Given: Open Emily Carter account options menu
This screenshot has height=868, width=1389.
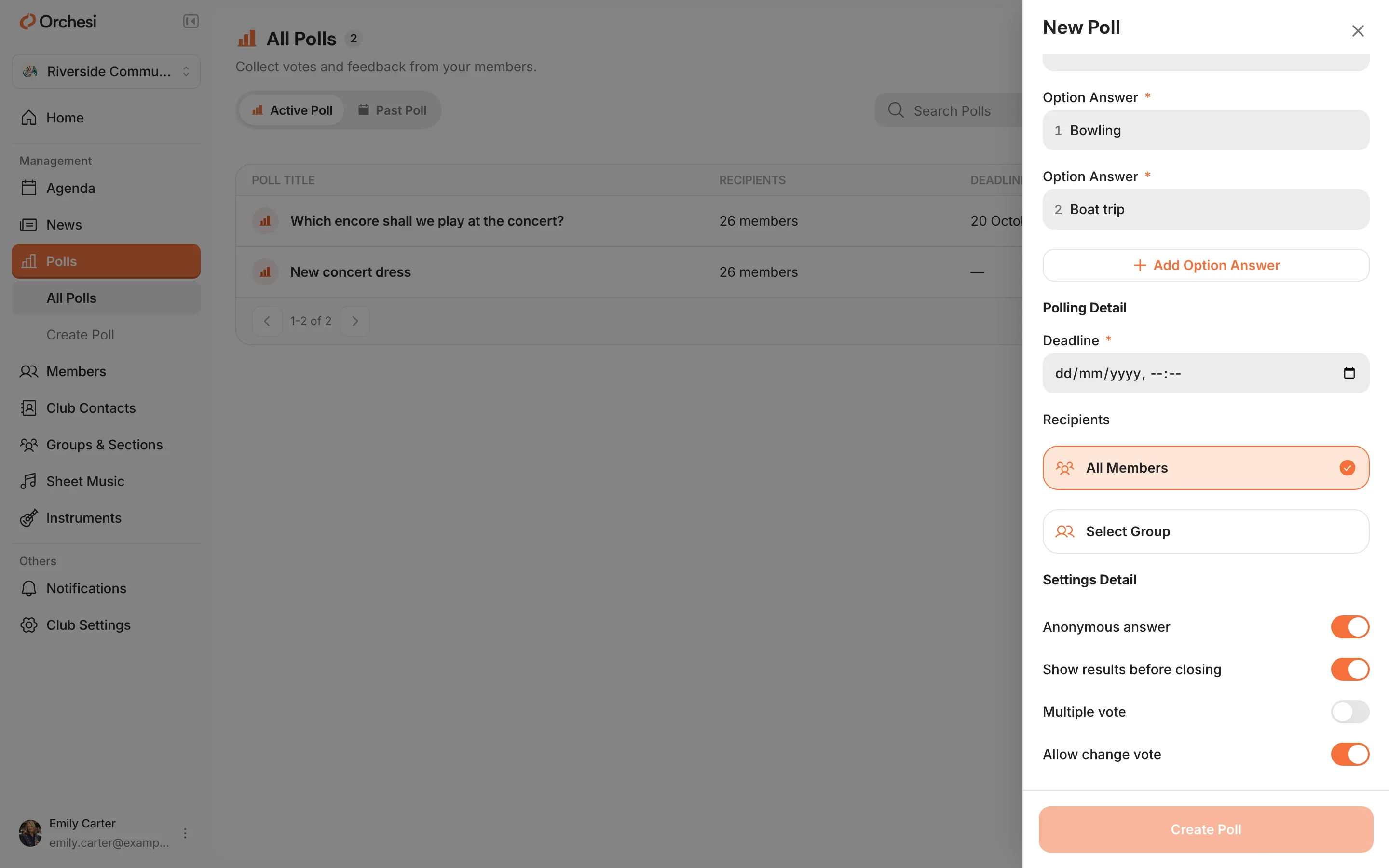Looking at the screenshot, I should click(185, 833).
